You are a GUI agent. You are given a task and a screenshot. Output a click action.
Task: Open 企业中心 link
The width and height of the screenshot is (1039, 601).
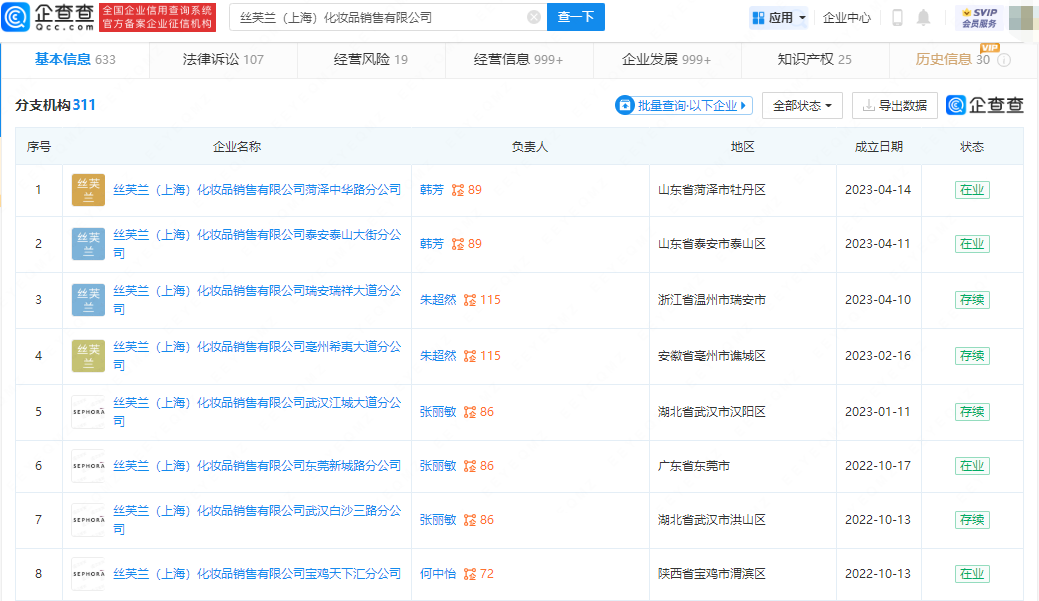(846, 18)
